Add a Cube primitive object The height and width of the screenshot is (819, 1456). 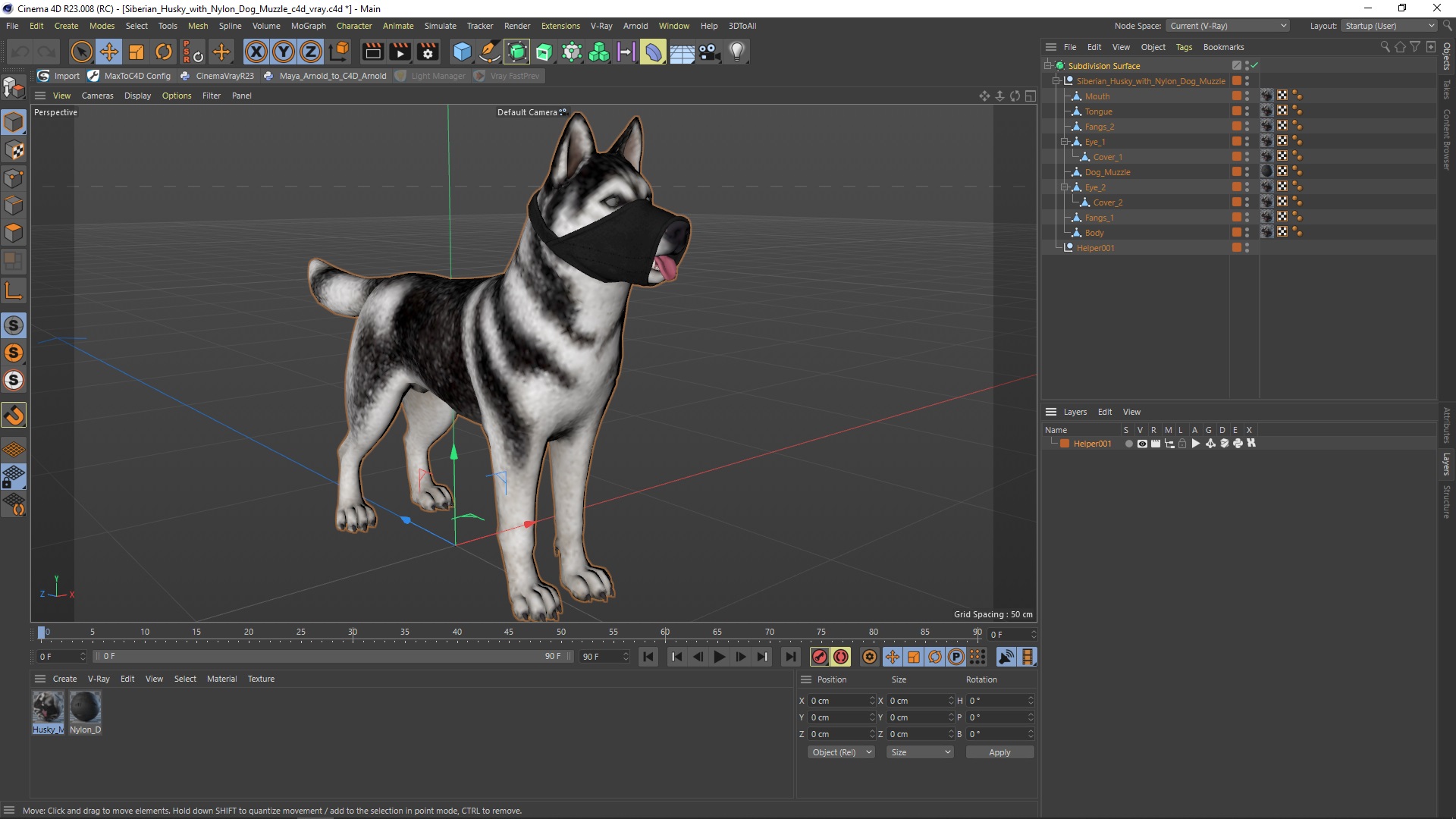pos(462,52)
